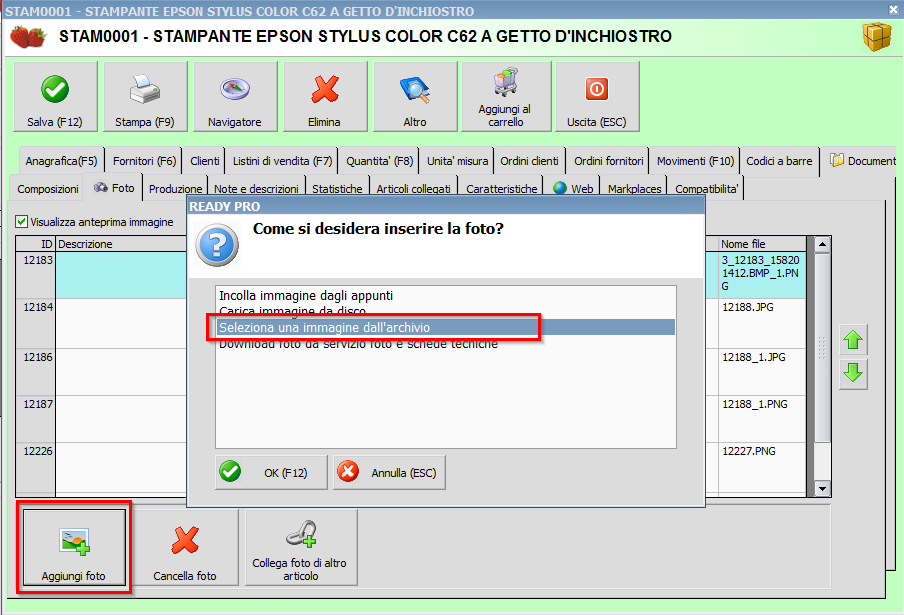Open the Produzione tab

pyautogui.click(x=175, y=188)
